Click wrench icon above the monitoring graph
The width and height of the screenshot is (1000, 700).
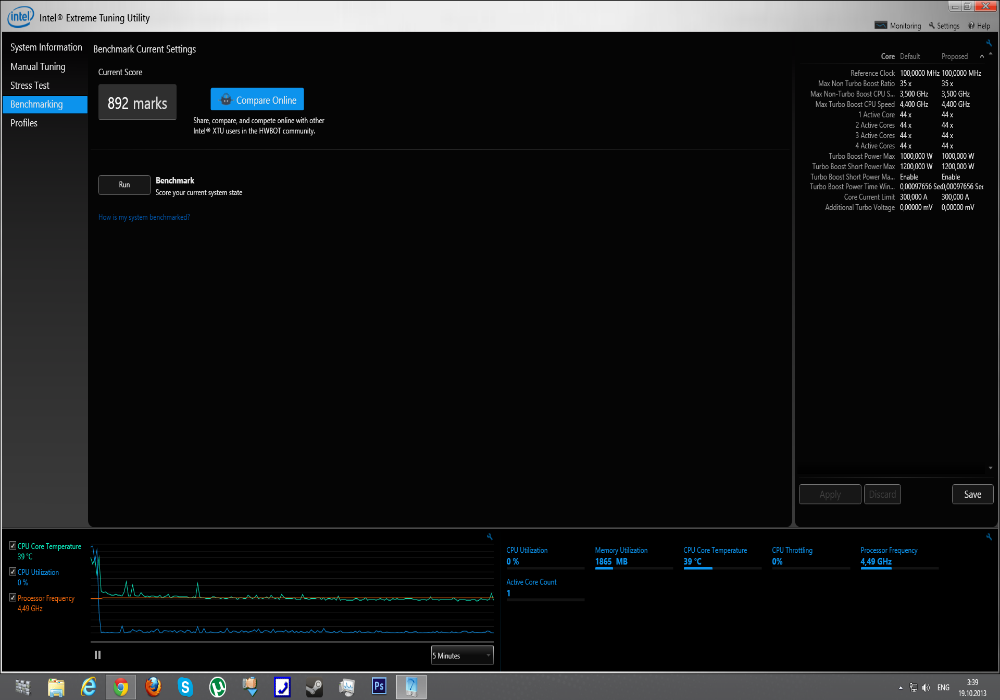(x=490, y=537)
